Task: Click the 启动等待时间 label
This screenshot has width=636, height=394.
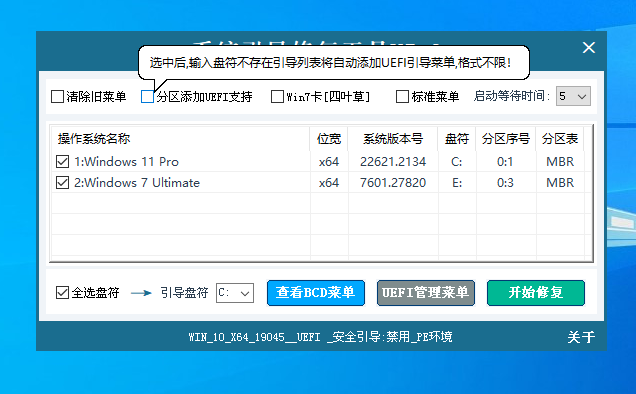Action: pyautogui.click(x=512, y=96)
